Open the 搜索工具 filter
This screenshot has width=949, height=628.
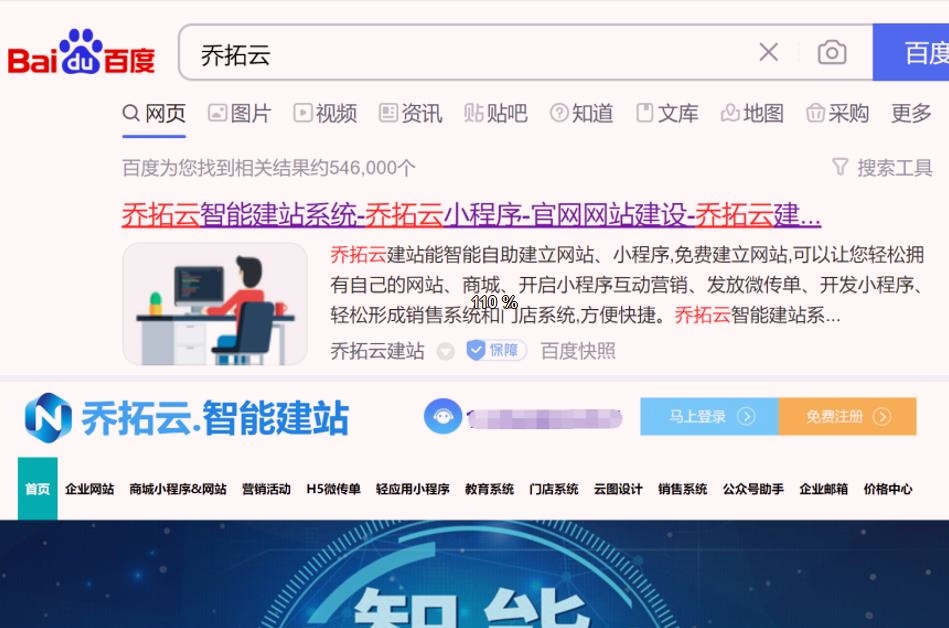(x=882, y=168)
